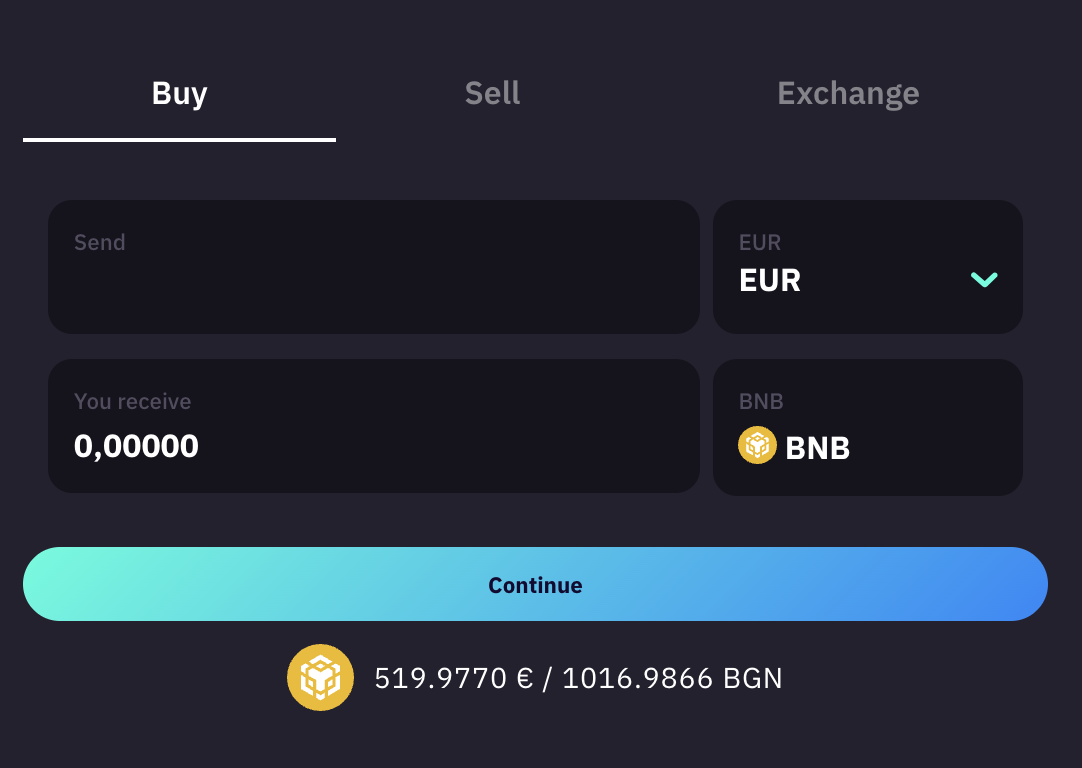Click the large BNB logo beside the price
Screen dimensions: 1082x768
(320, 678)
